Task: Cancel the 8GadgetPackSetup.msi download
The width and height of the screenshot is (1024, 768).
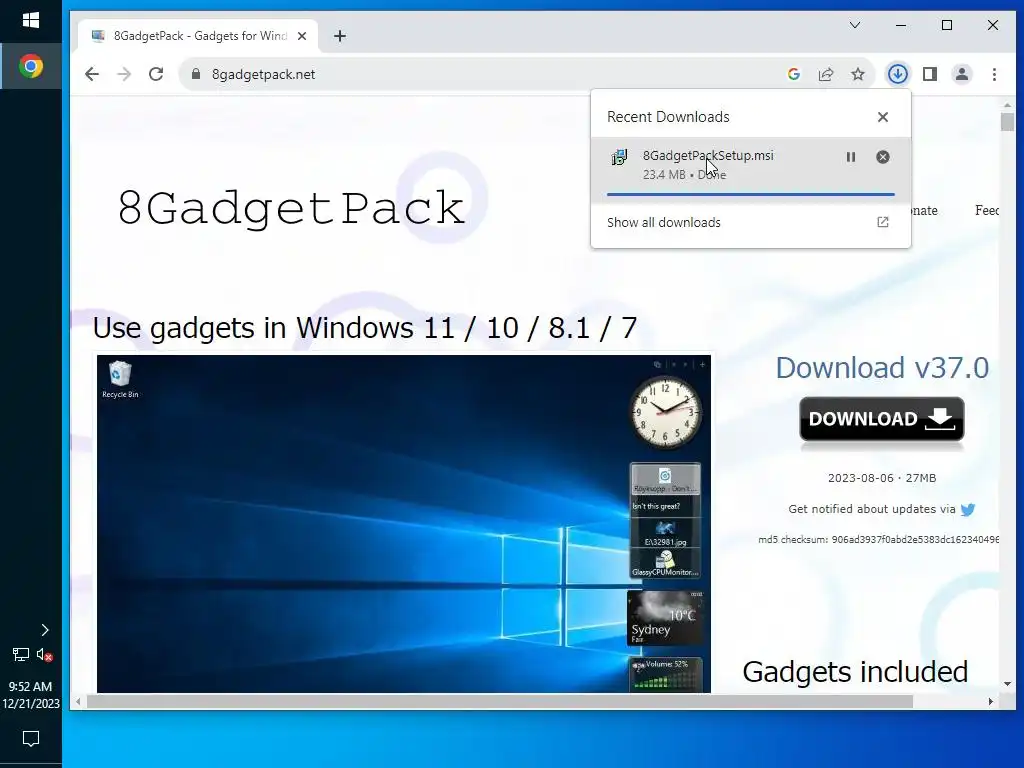Action: 883,157
